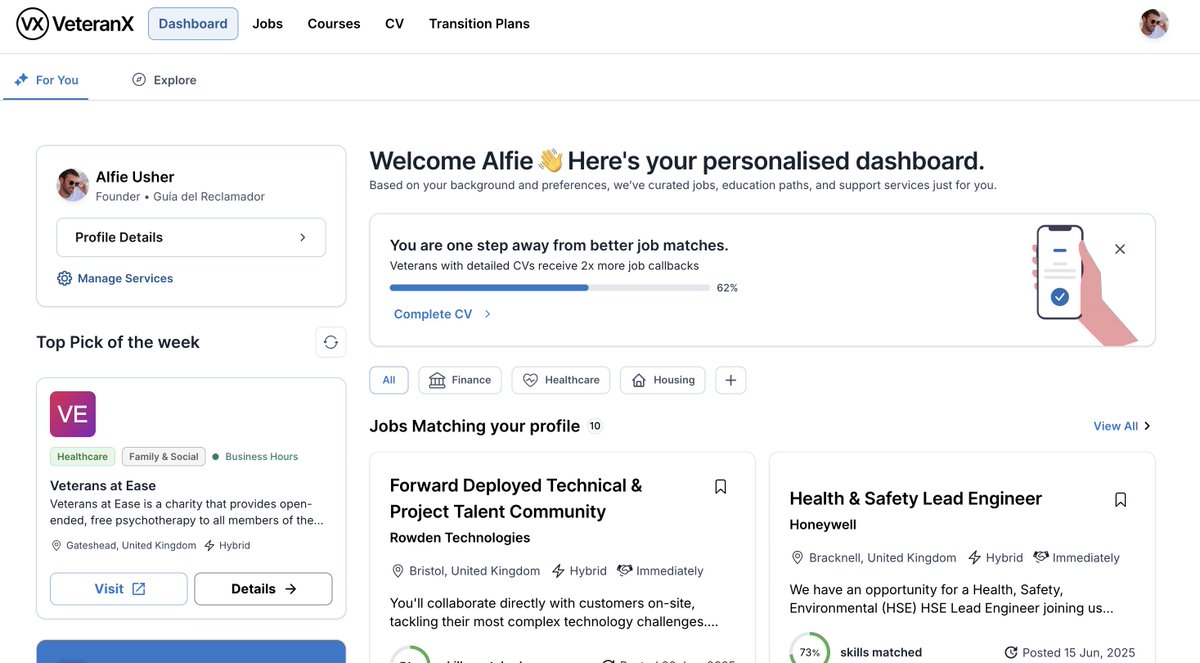Open the user avatar menu in header

[1154, 24]
